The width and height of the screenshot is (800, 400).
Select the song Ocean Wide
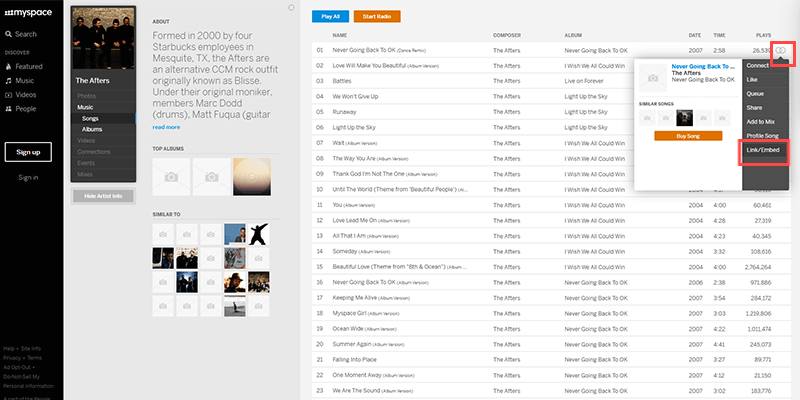coord(364,329)
